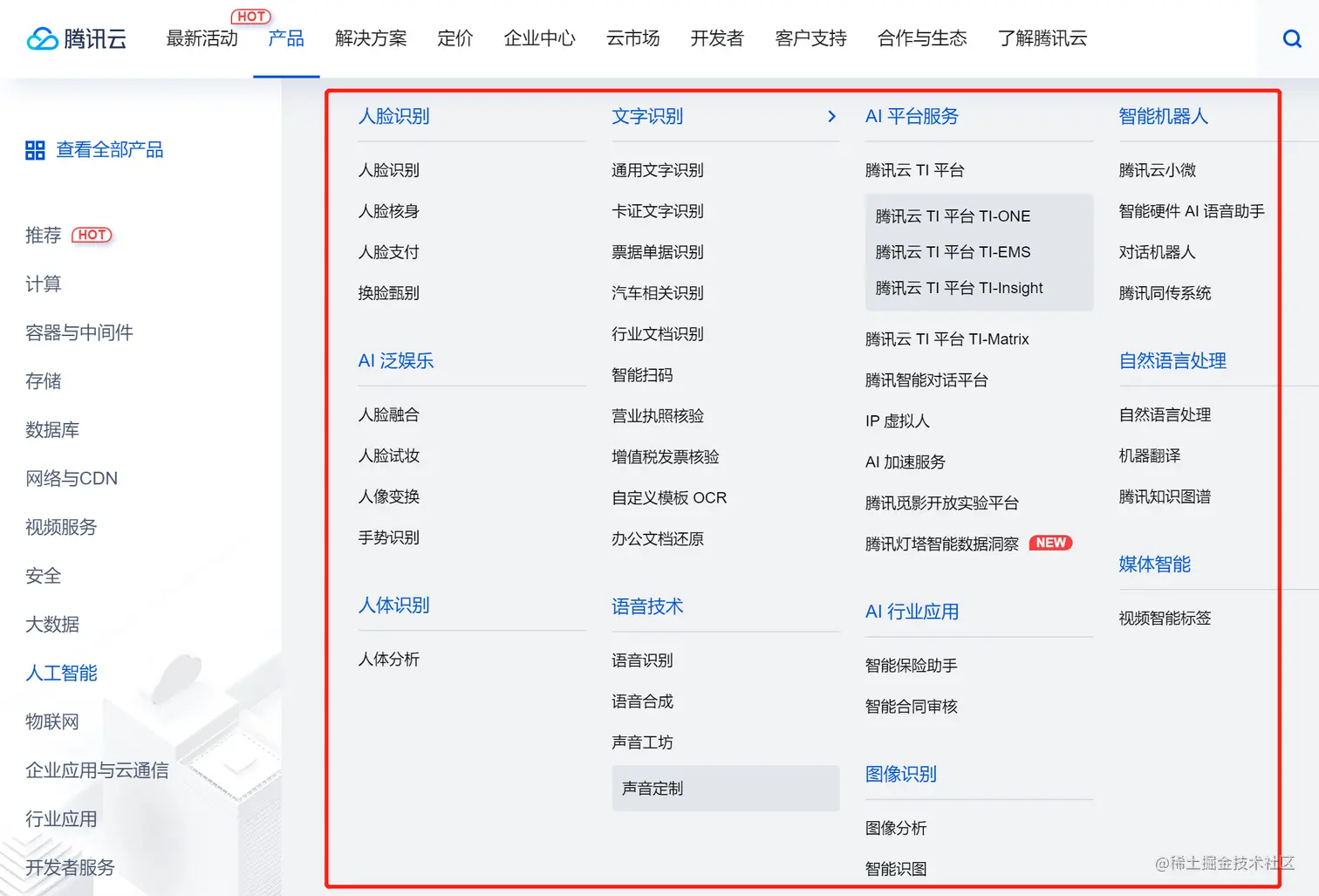Open the 自定义模板 OCR product link
This screenshot has width=1319, height=896.
[669, 497]
